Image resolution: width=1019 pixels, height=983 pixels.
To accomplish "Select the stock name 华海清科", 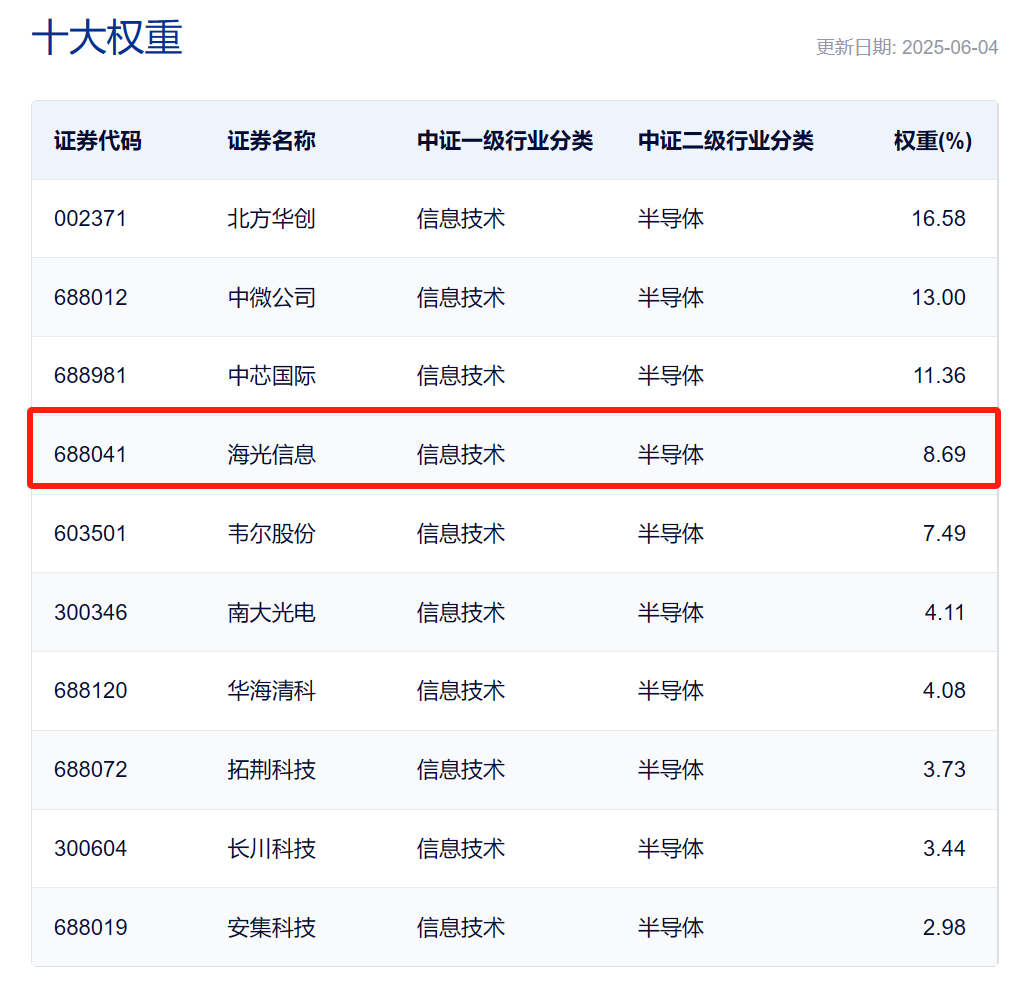I will (271, 690).
